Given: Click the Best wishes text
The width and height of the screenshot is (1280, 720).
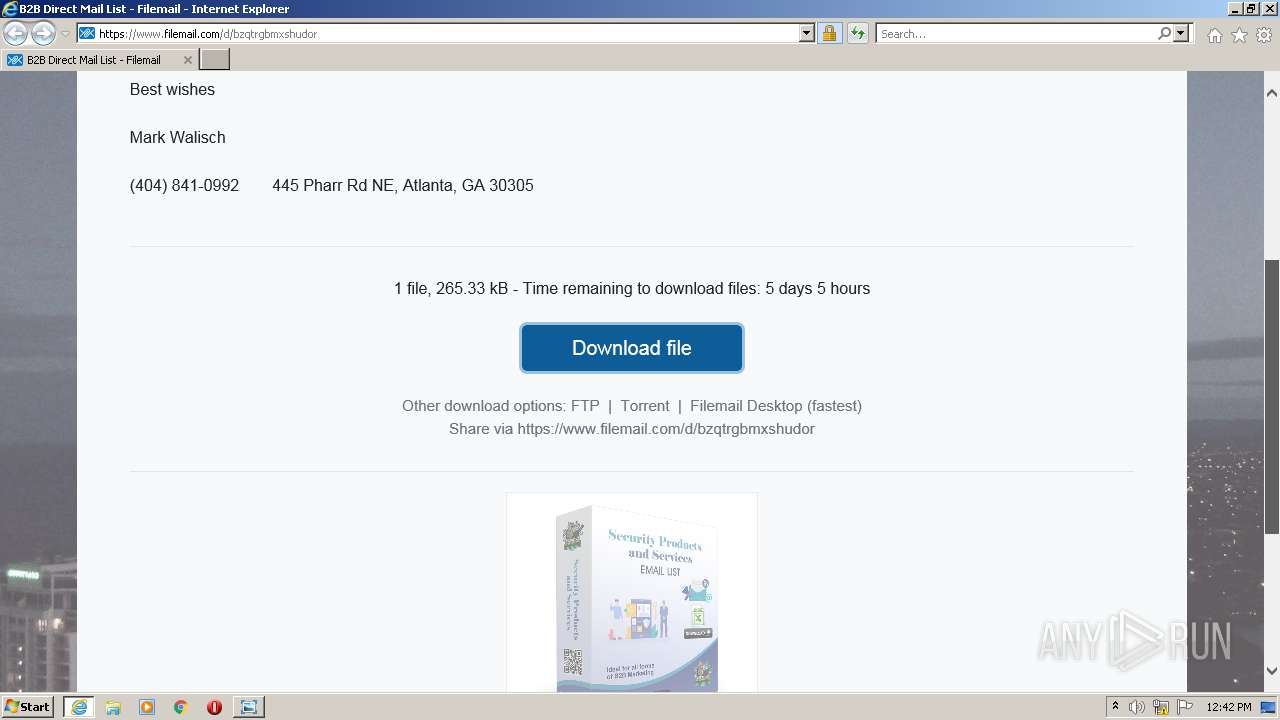Looking at the screenshot, I should click(x=172, y=89).
